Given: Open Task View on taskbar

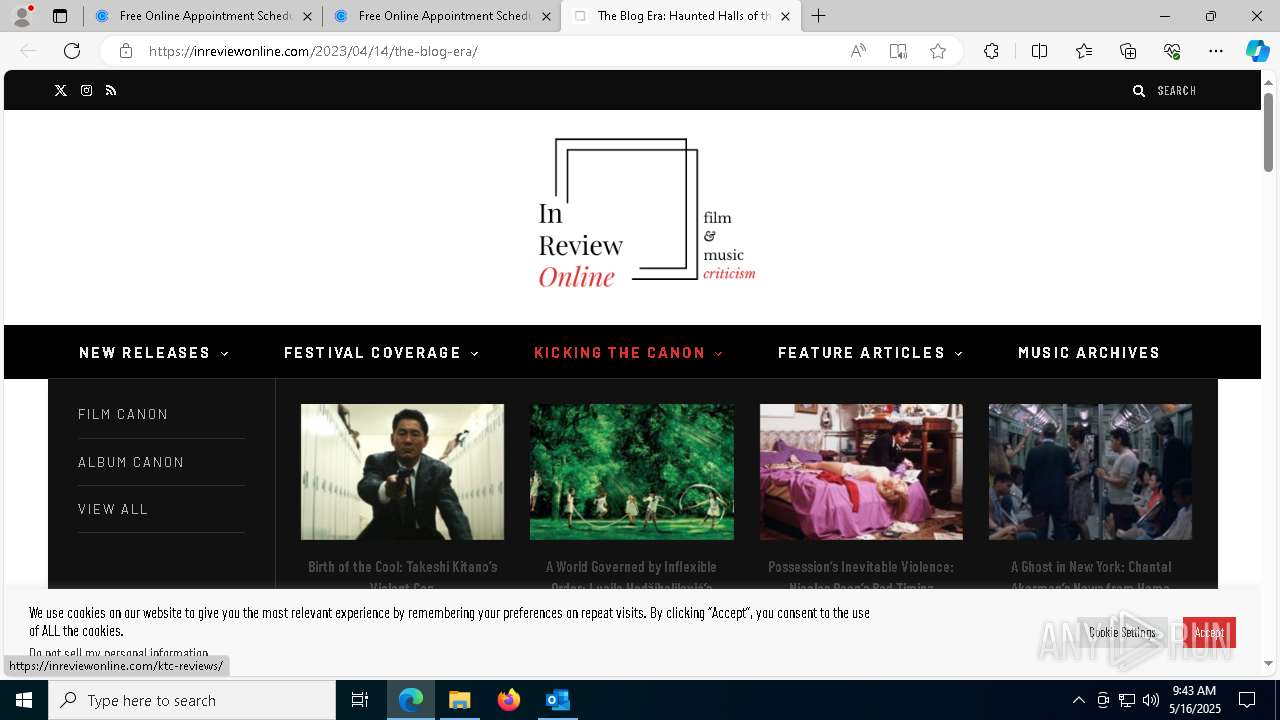Looking at the screenshot, I should (x=360, y=700).
